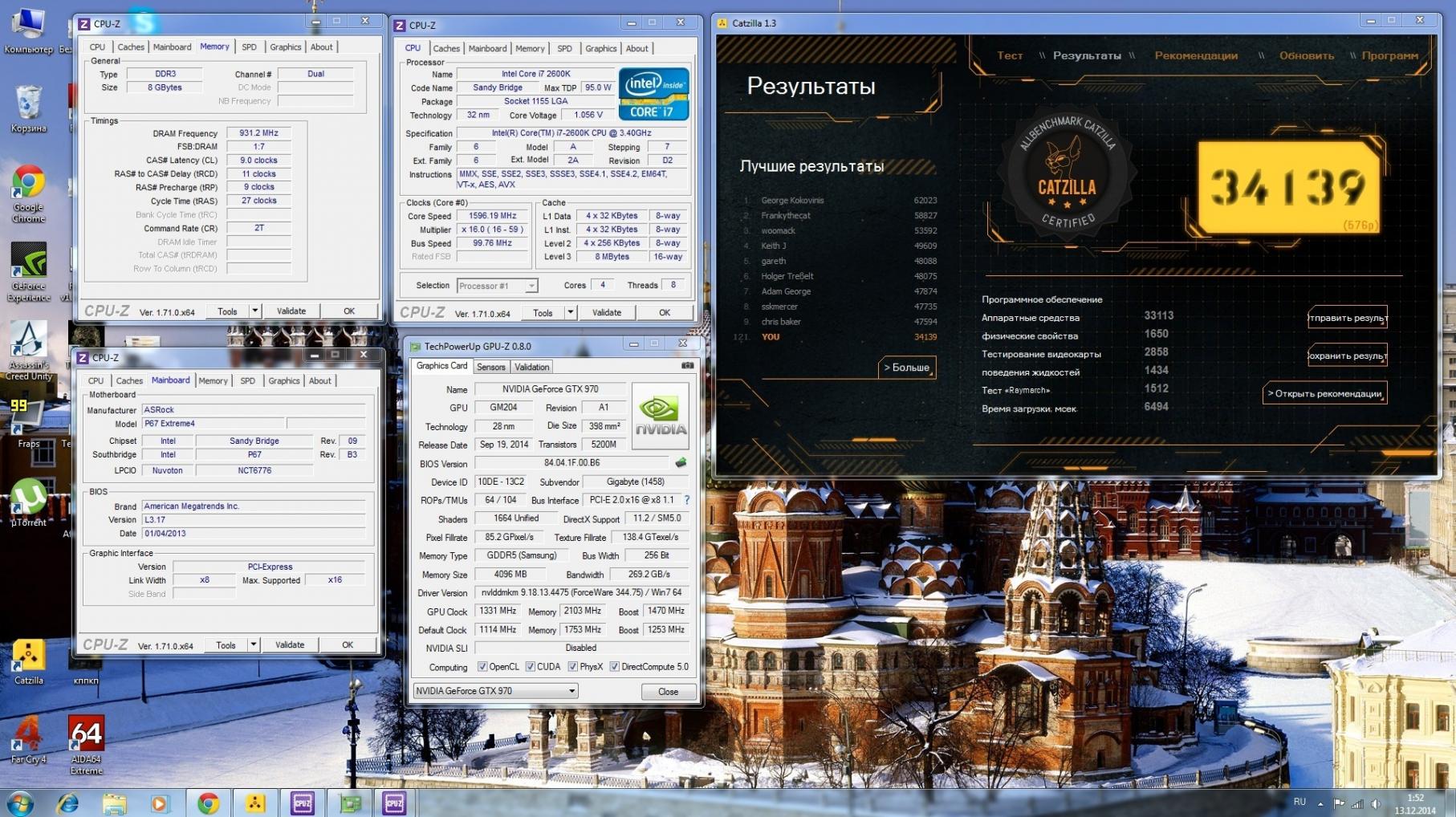The width and height of the screenshot is (1456, 817).
Task: Click the NVIDIA logo in GPU-Z
Action: 660,416
